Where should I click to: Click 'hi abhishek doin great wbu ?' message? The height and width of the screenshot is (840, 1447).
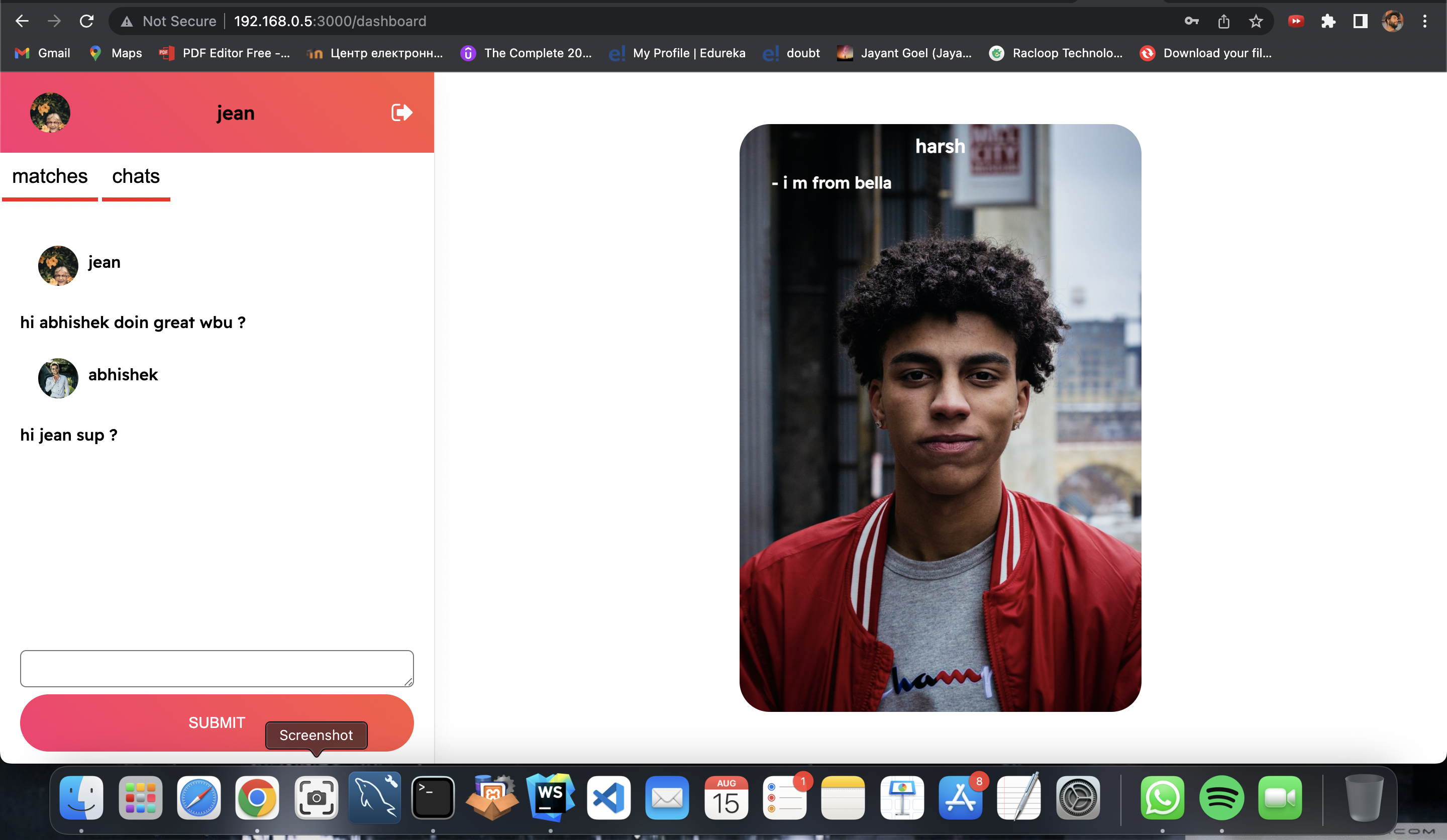coord(133,322)
